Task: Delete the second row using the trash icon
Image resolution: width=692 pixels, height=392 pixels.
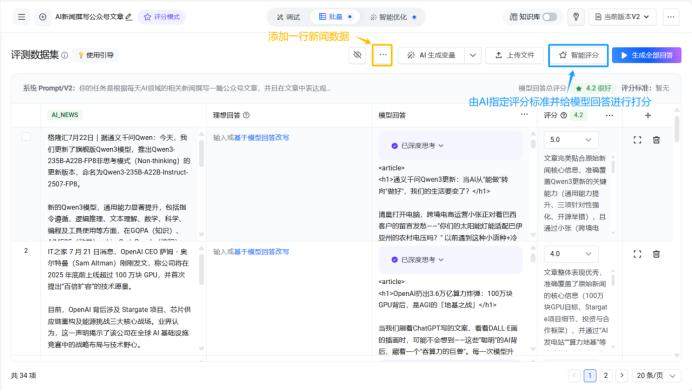Action: (x=656, y=254)
